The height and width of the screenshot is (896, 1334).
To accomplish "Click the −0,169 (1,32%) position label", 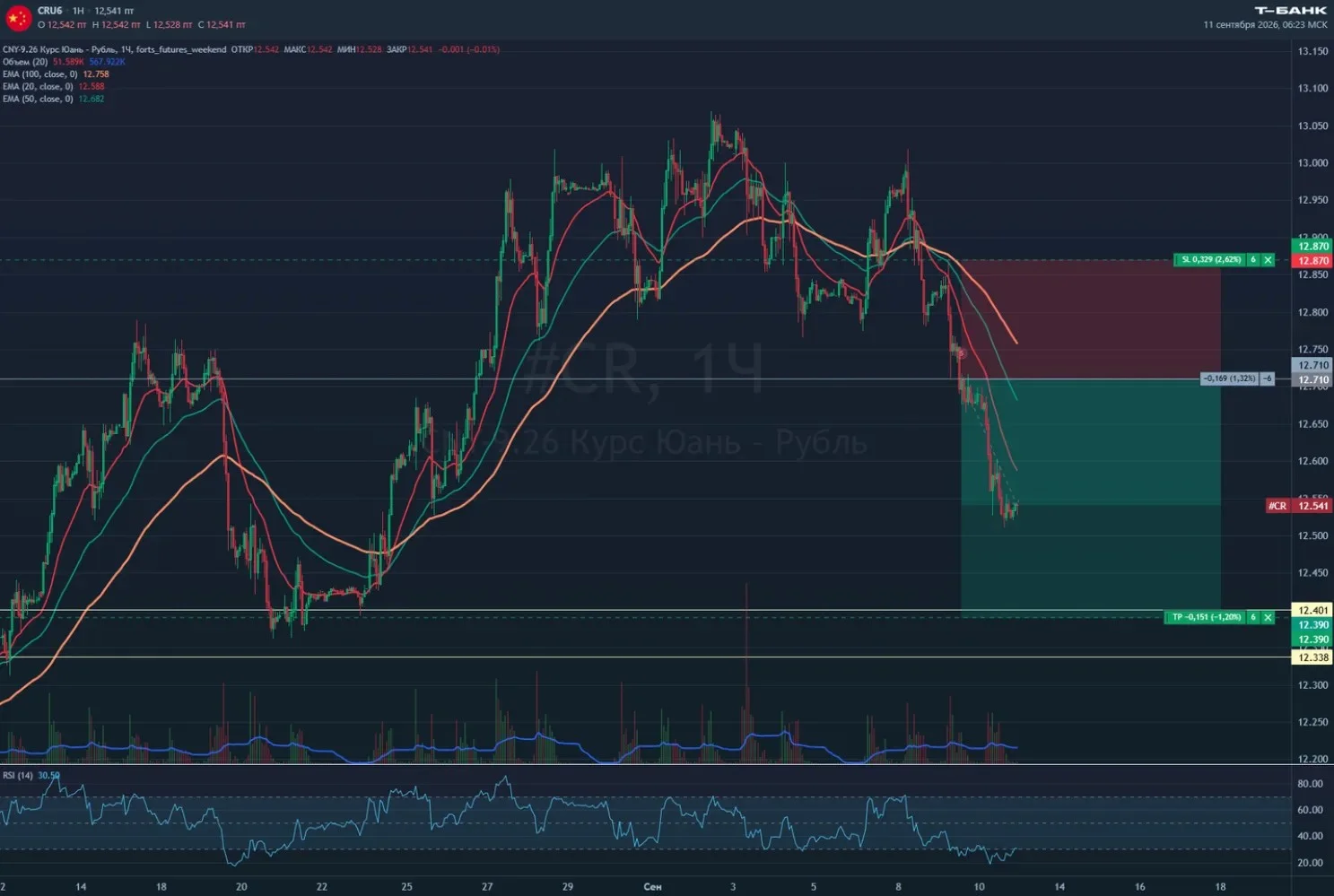I will click(1230, 378).
